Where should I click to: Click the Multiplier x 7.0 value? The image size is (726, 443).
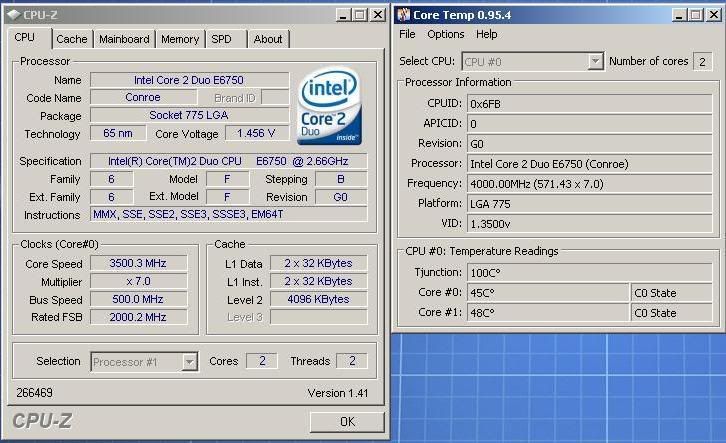coord(138,281)
